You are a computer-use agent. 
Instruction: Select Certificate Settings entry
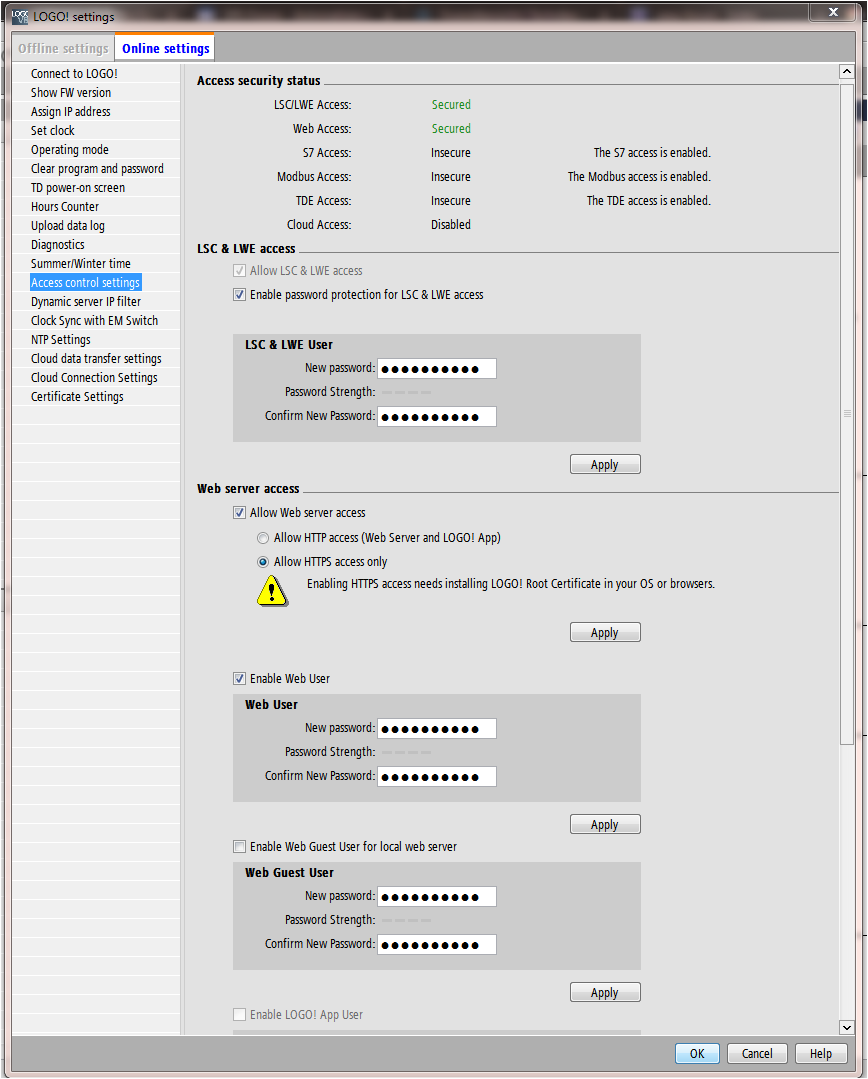click(77, 396)
